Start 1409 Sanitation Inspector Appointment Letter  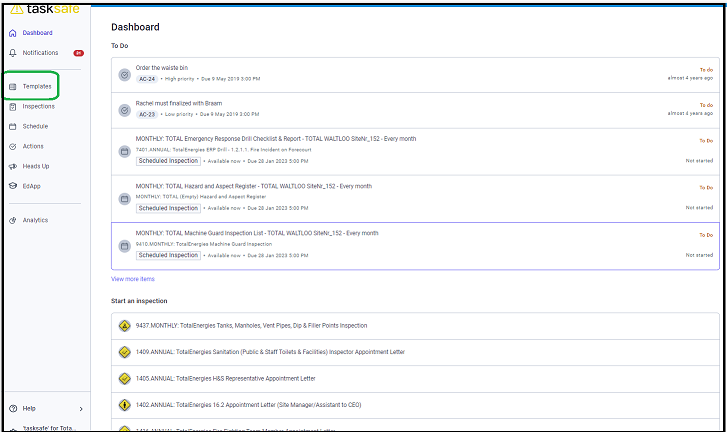coord(415,352)
